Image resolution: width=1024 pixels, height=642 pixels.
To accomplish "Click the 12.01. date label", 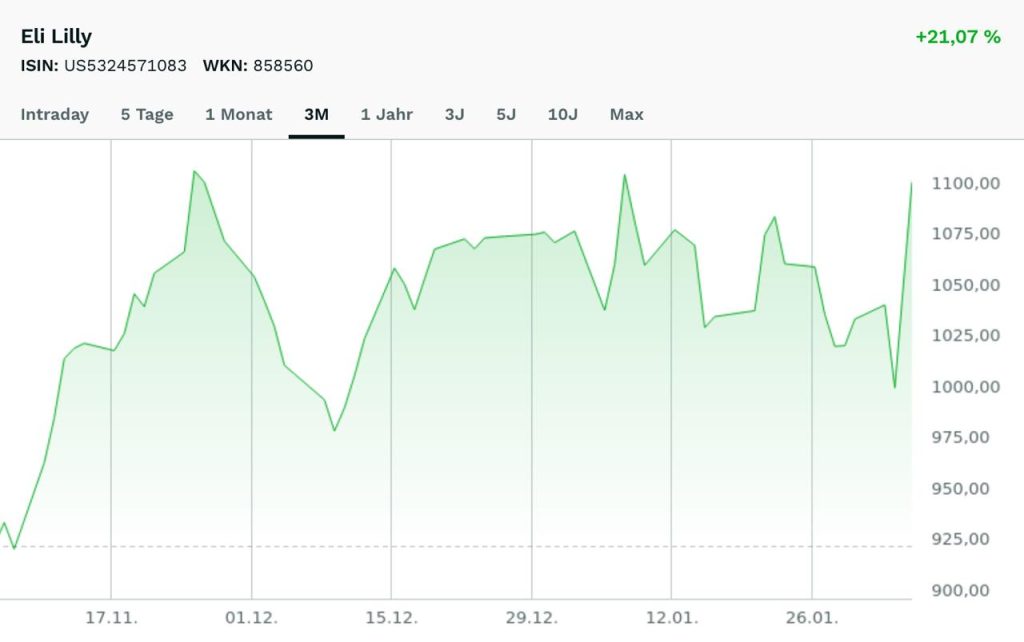I will (672, 617).
